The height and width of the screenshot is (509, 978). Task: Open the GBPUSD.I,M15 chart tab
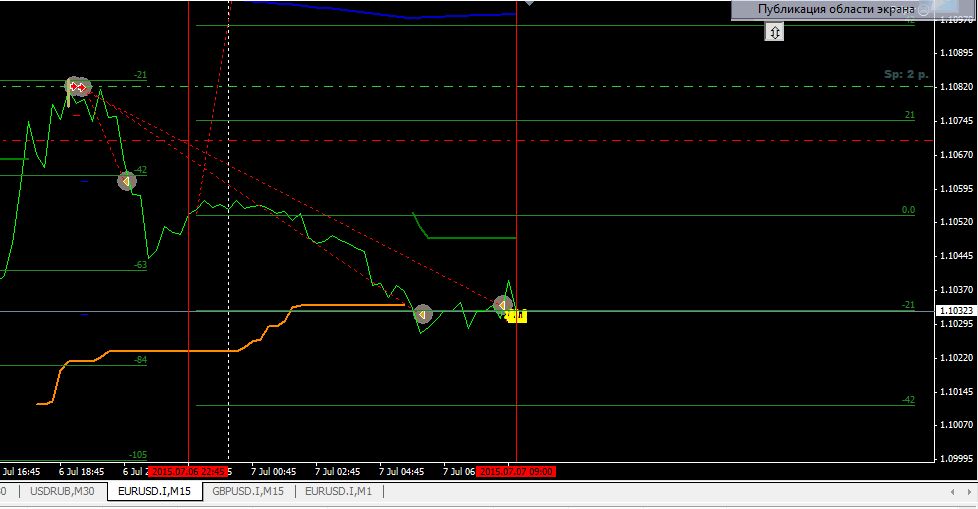(x=248, y=491)
